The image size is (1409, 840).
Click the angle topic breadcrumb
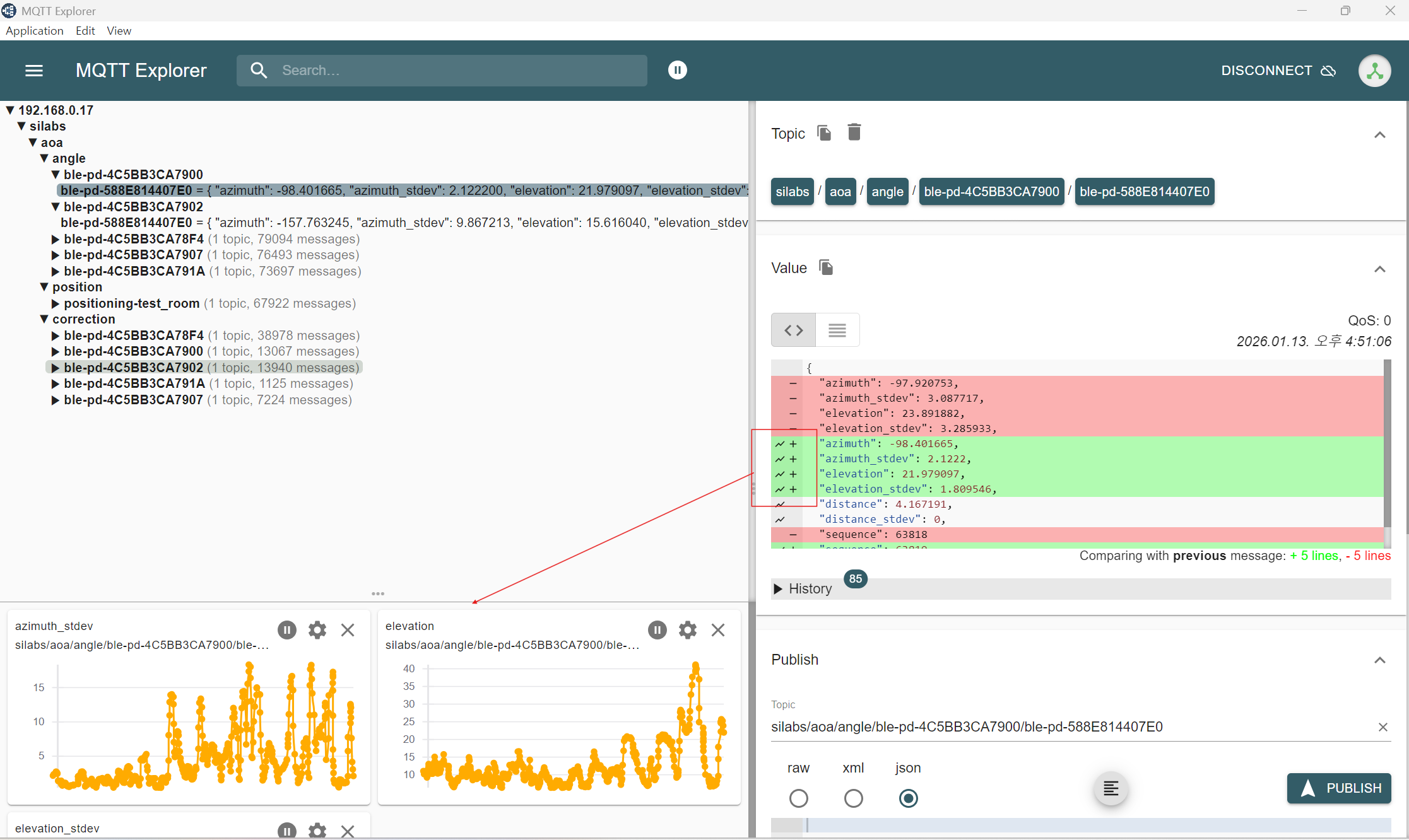click(887, 192)
